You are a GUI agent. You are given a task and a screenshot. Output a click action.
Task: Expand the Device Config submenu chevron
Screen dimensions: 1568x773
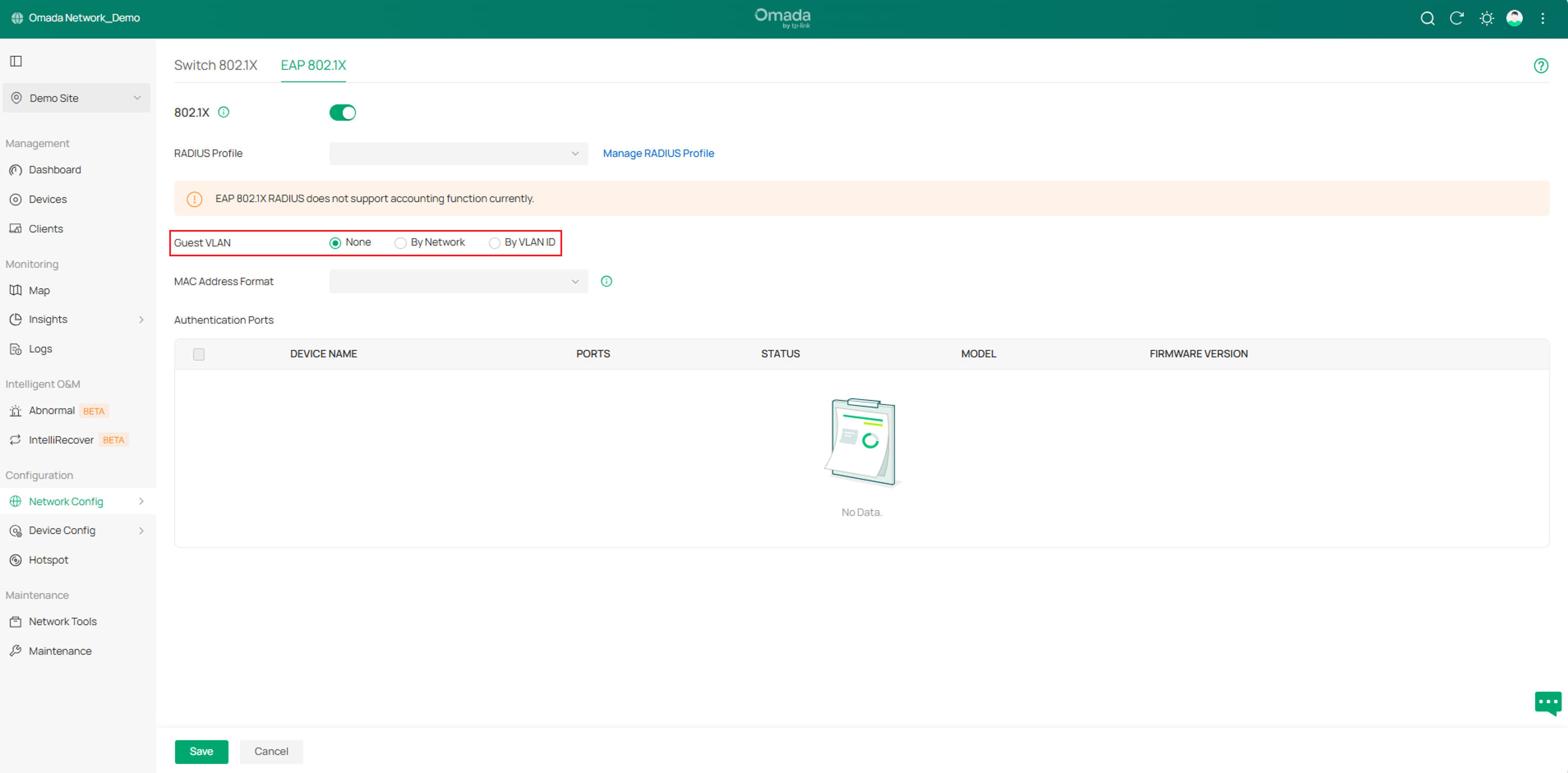click(141, 531)
